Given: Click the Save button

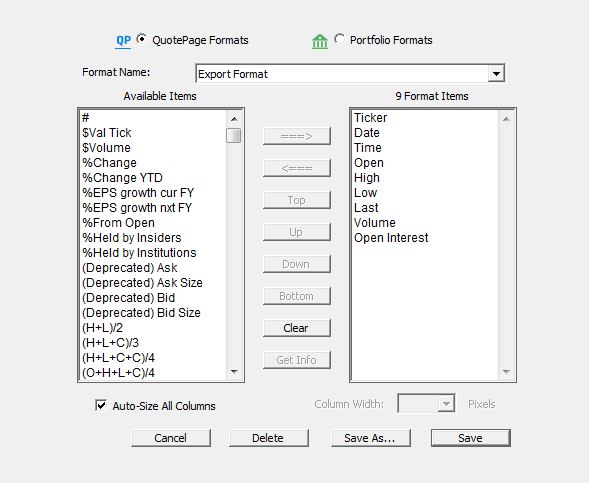Looking at the screenshot, I should pos(470,438).
